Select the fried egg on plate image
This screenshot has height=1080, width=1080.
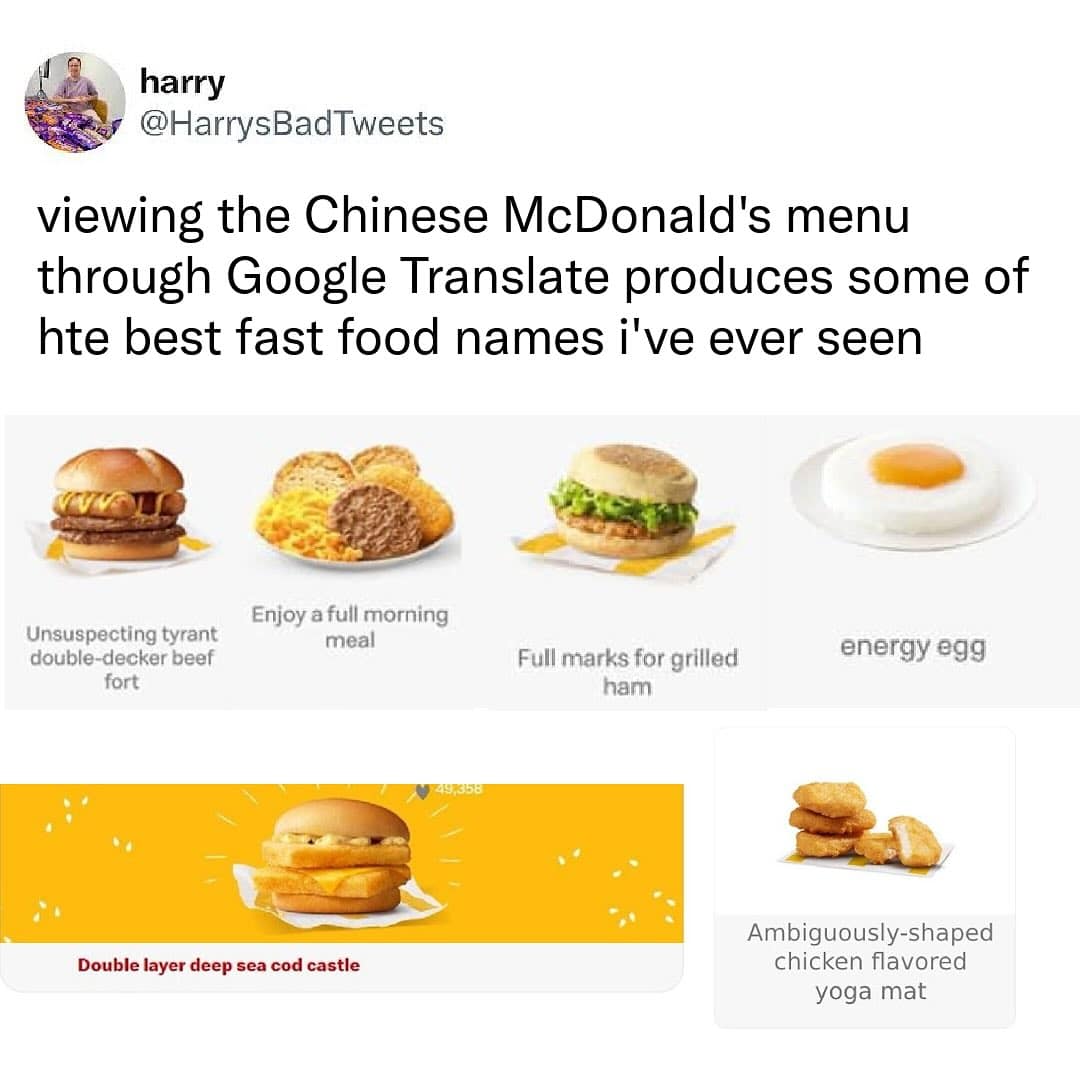pyautogui.click(x=913, y=491)
